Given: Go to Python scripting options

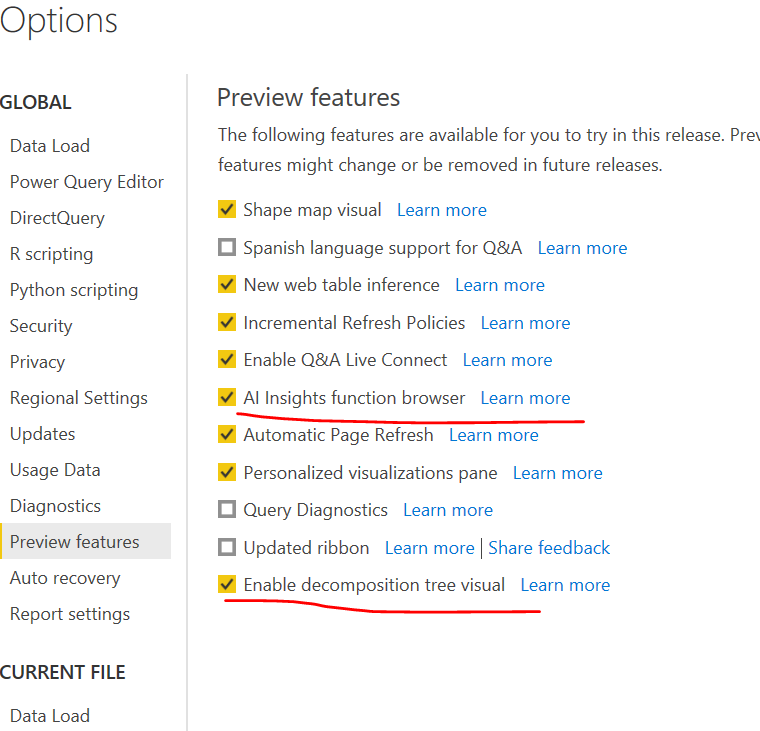Looking at the screenshot, I should coord(74,290).
